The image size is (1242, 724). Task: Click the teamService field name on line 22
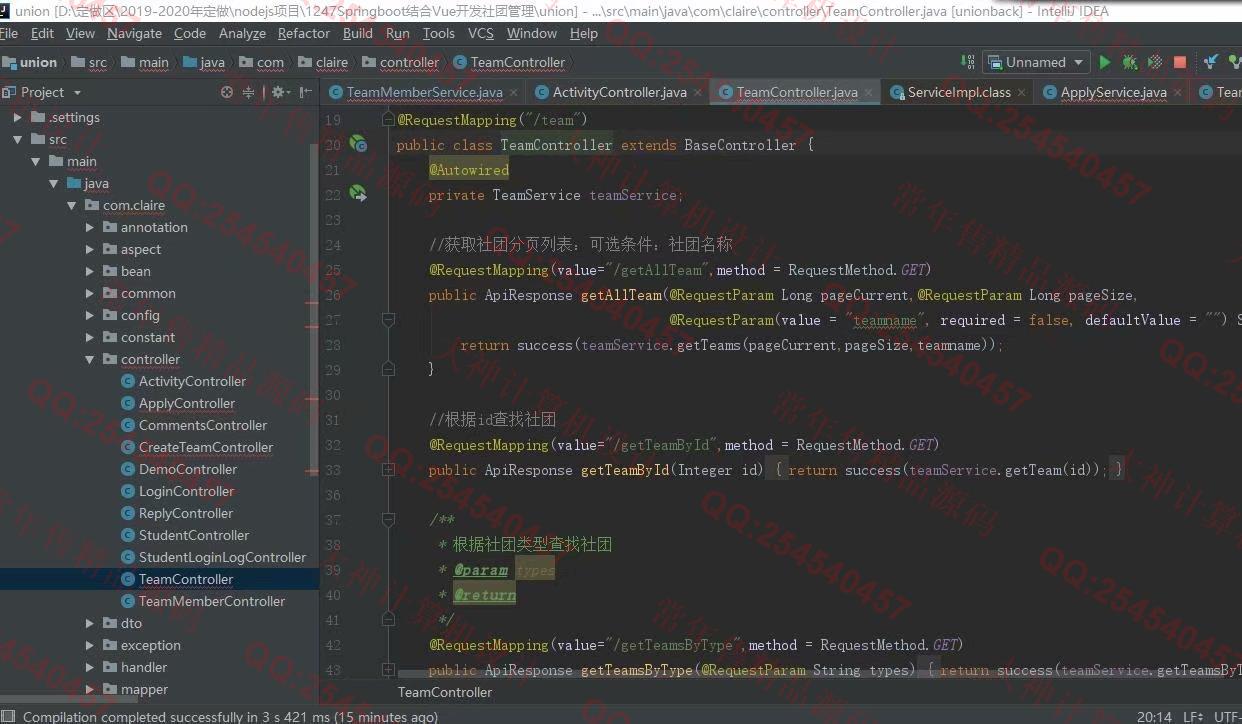click(x=635, y=195)
